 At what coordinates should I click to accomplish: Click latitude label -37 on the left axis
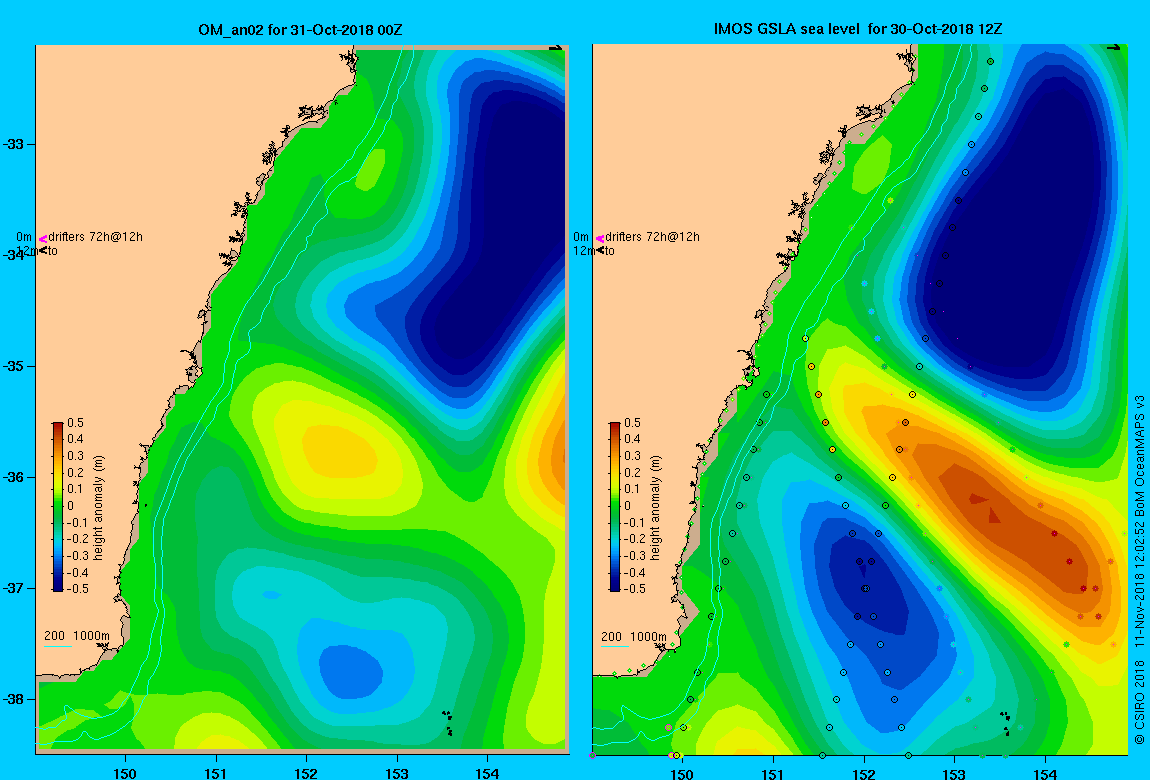pos(14,589)
